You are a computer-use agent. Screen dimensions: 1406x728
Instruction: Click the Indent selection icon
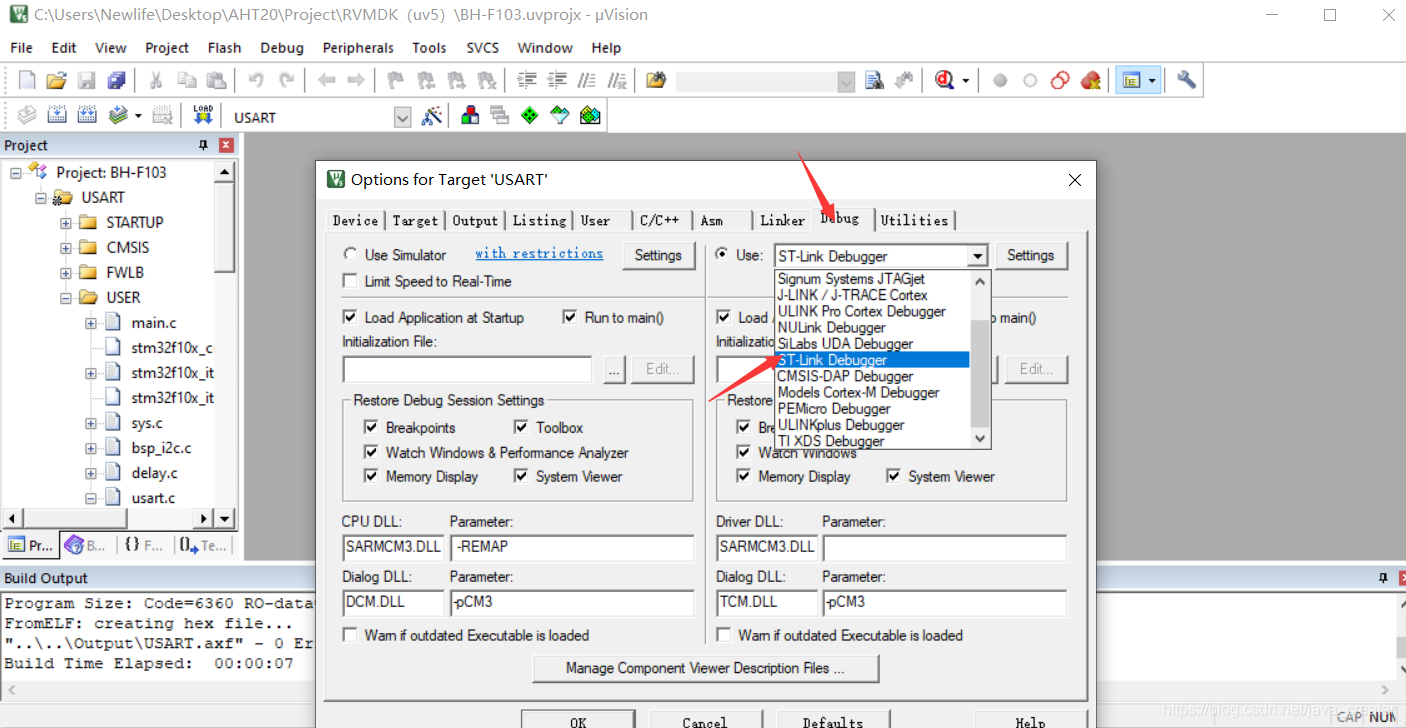[x=527, y=81]
